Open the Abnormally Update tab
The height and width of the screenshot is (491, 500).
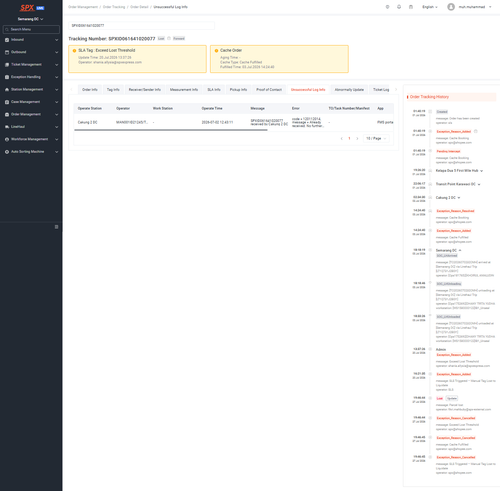(x=349, y=90)
